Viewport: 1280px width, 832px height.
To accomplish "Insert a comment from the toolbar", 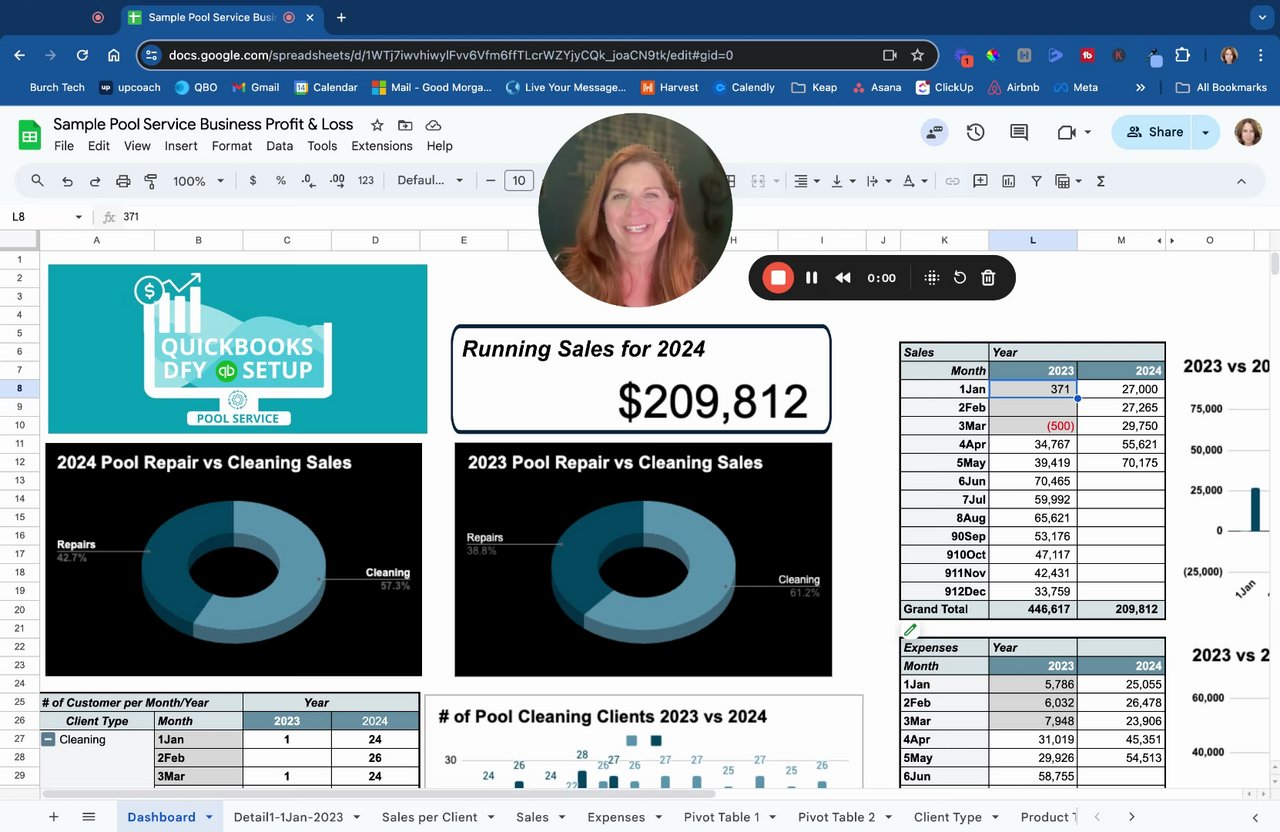I will pyautogui.click(x=980, y=181).
